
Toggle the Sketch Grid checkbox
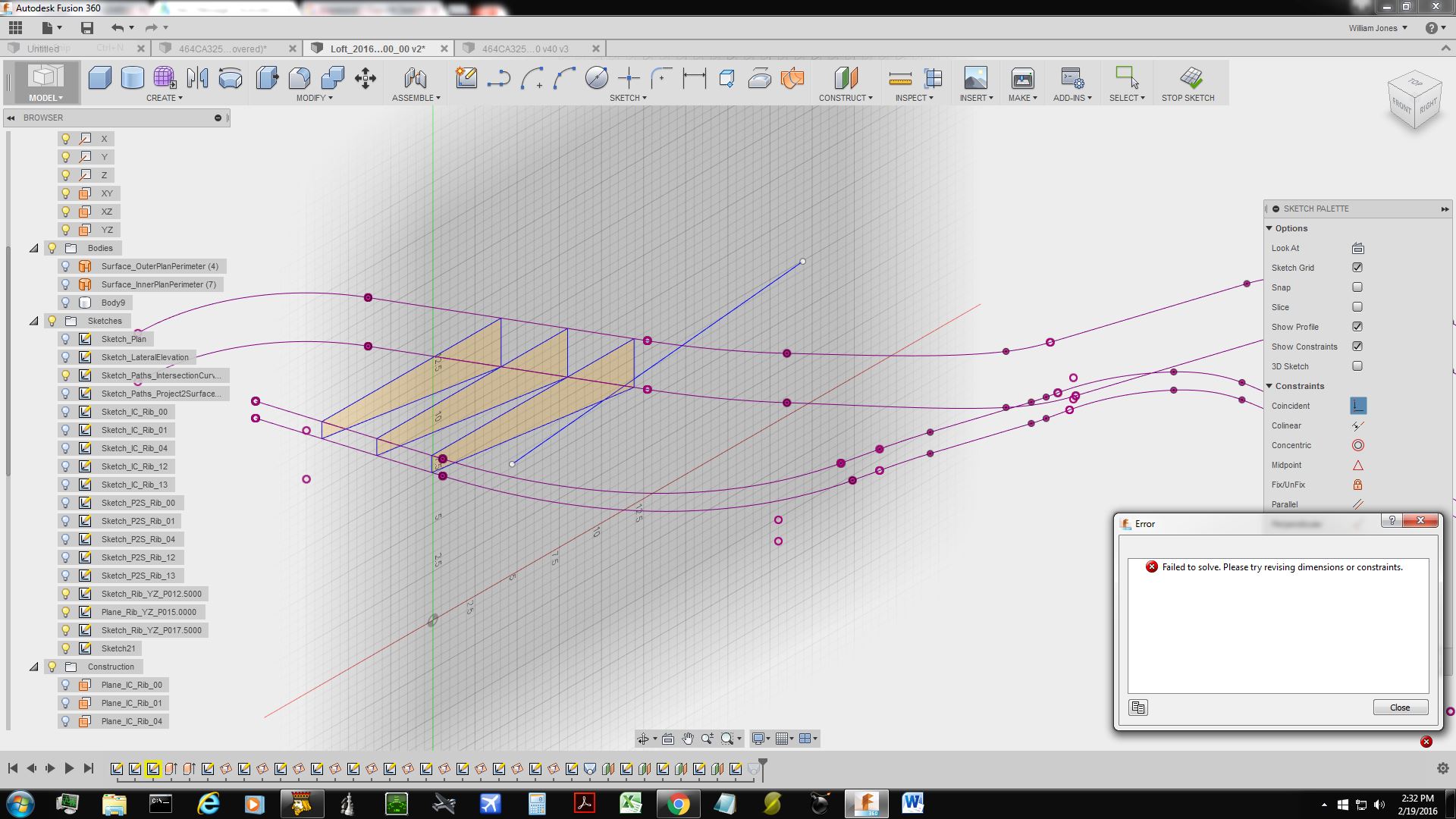click(1357, 268)
